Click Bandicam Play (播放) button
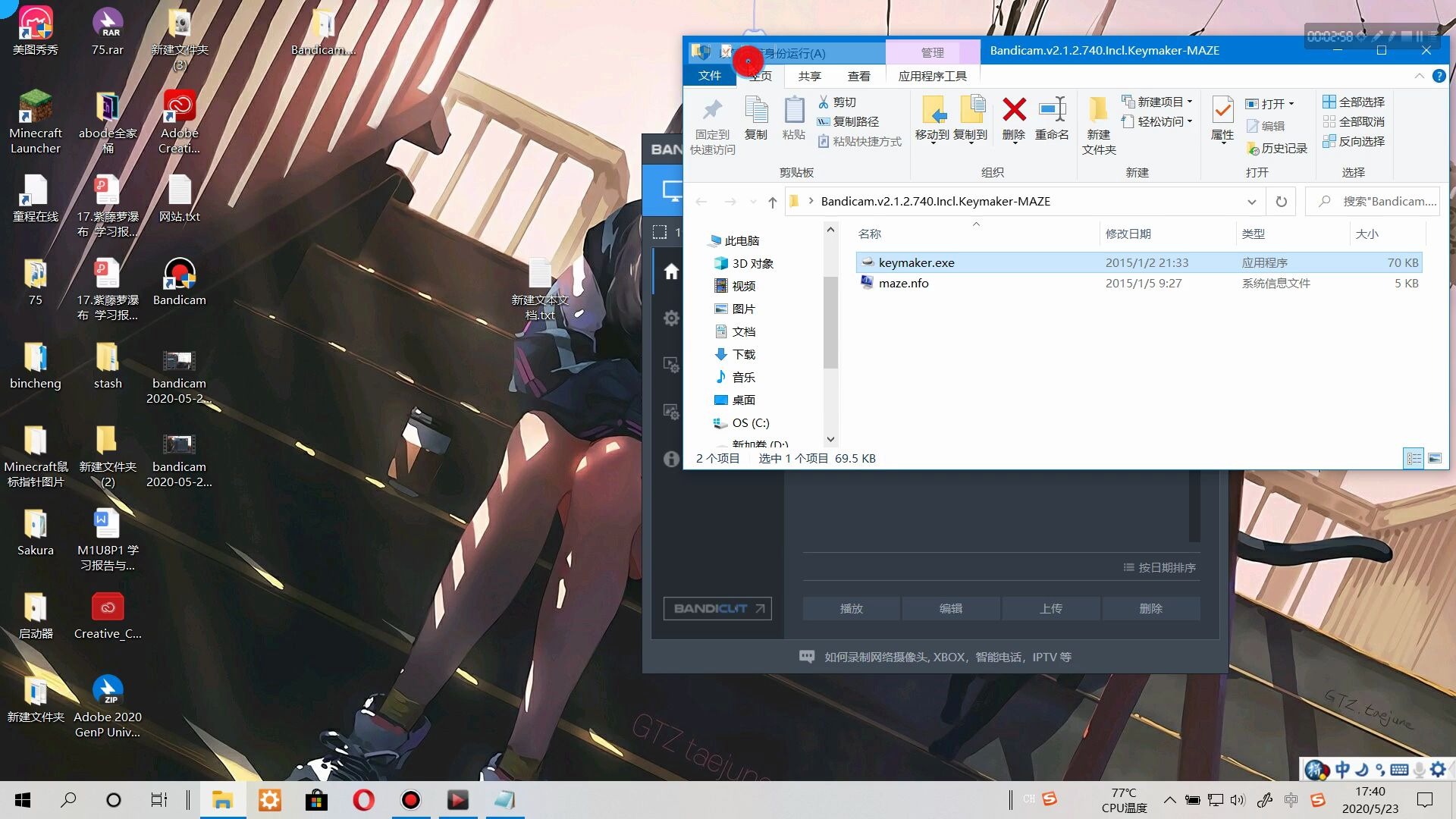The width and height of the screenshot is (1456, 819). coord(851,608)
